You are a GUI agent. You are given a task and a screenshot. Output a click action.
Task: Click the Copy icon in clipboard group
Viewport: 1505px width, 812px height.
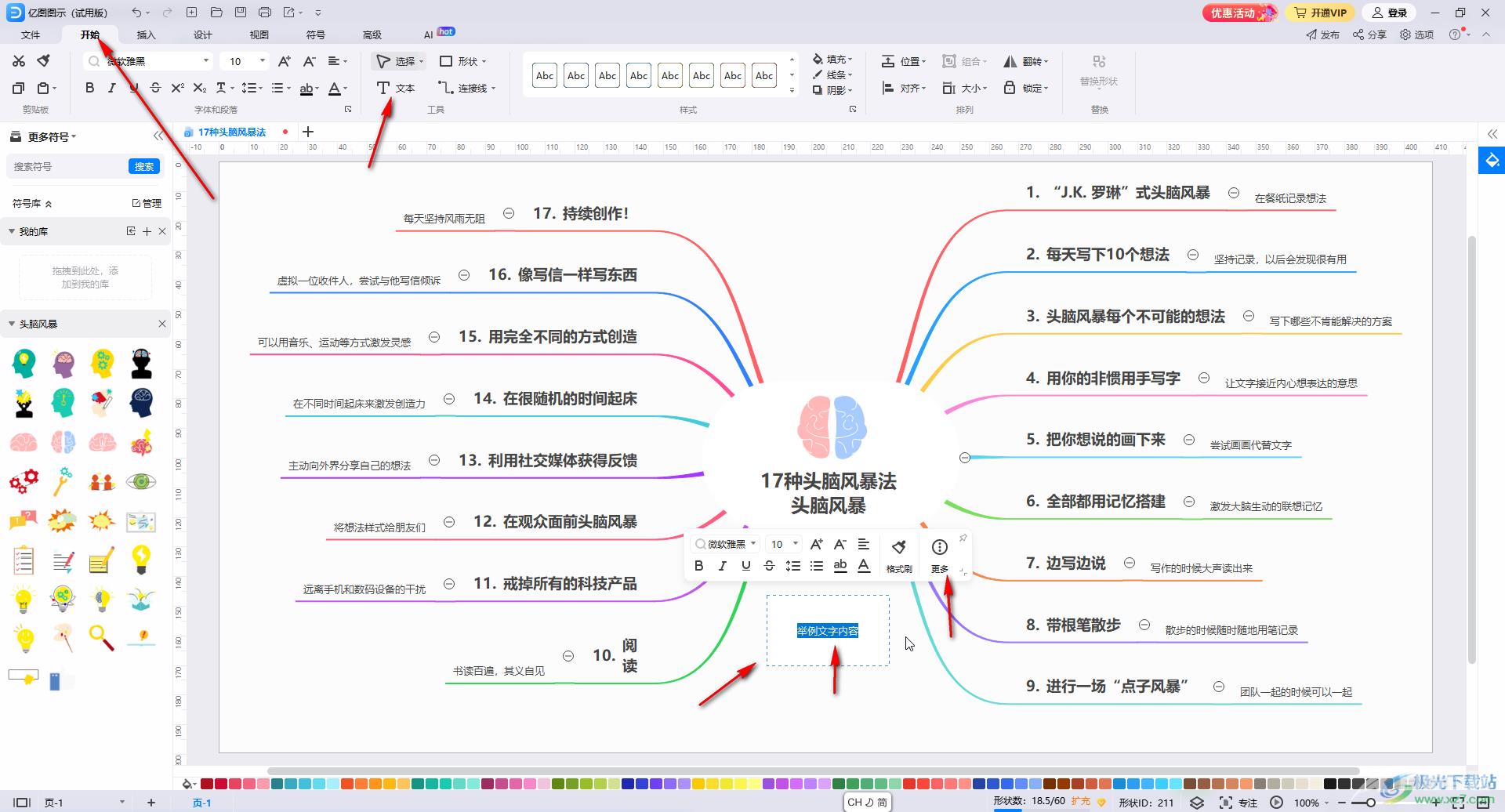coord(19,88)
